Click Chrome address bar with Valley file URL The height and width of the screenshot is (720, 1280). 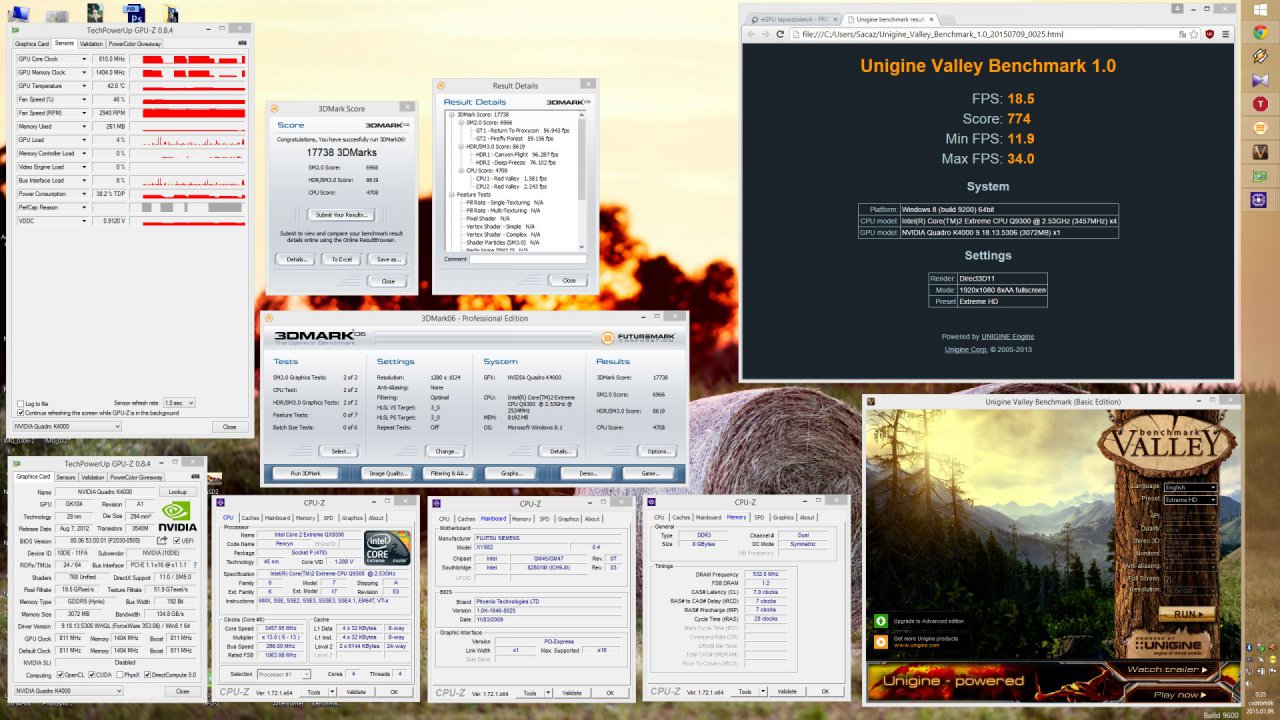tap(988, 34)
